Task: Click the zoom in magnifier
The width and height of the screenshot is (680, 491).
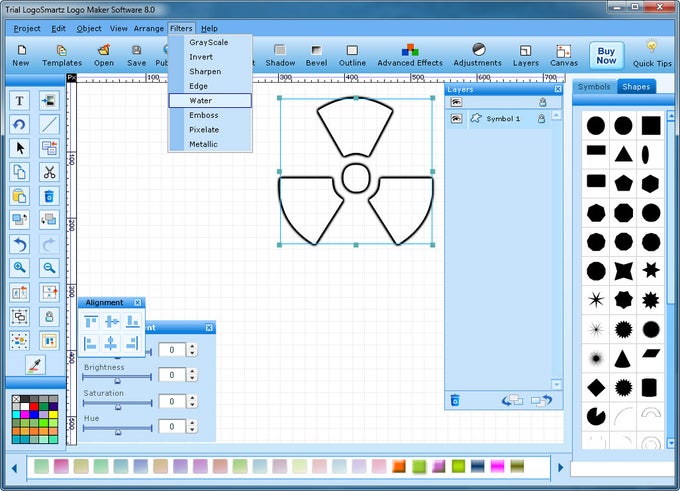Action: coord(20,268)
